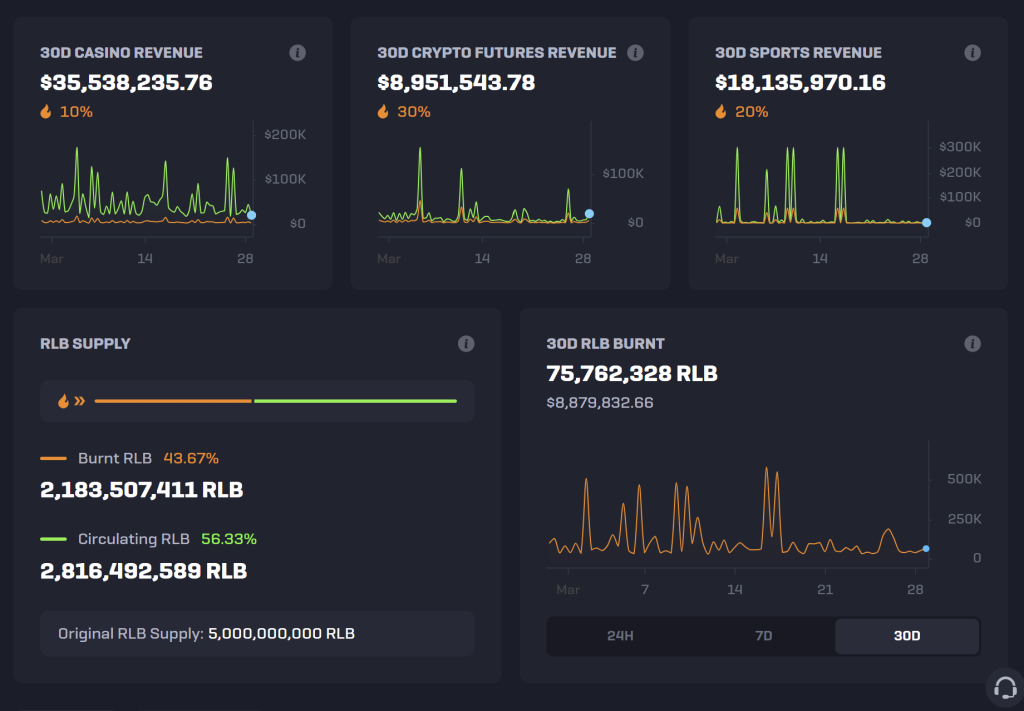The height and width of the screenshot is (711, 1024).
Task: Click the 30D Sports Revenue info icon
Action: point(972,53)
